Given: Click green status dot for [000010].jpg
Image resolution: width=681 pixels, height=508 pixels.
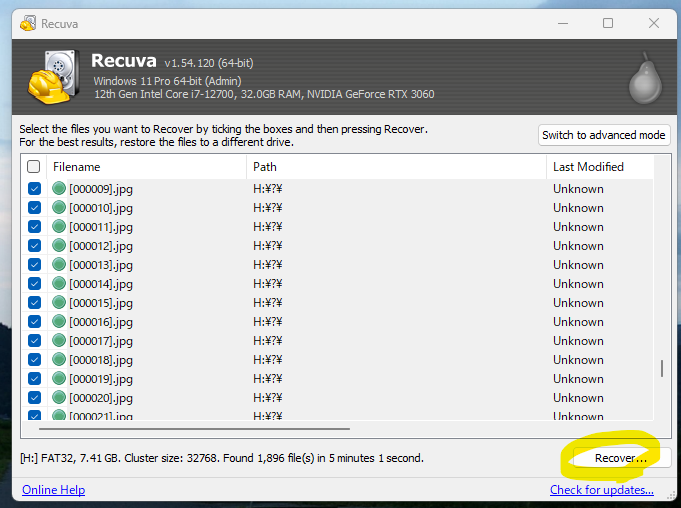Looking at the screenshot, I should tap(59, 208).
